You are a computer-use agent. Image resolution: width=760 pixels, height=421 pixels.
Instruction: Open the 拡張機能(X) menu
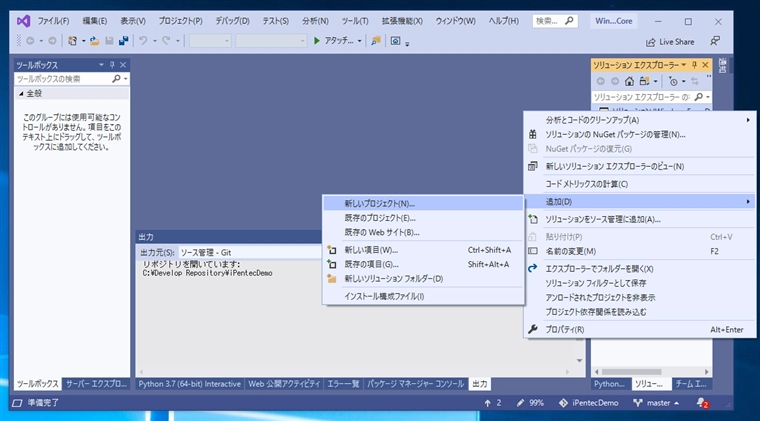click(402, 21)
